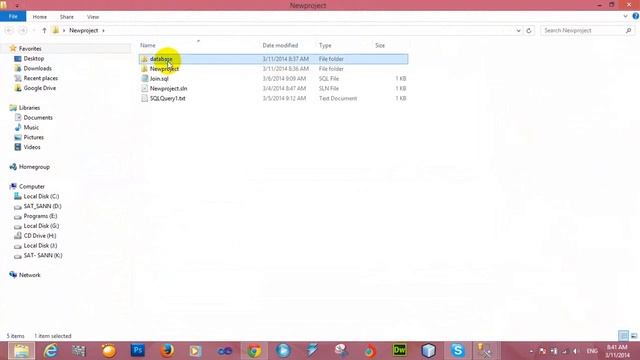The height and width of the screenshot is (360, 640).
Task: Click the Back navigation arrow
Action: (x=9, y=31)
